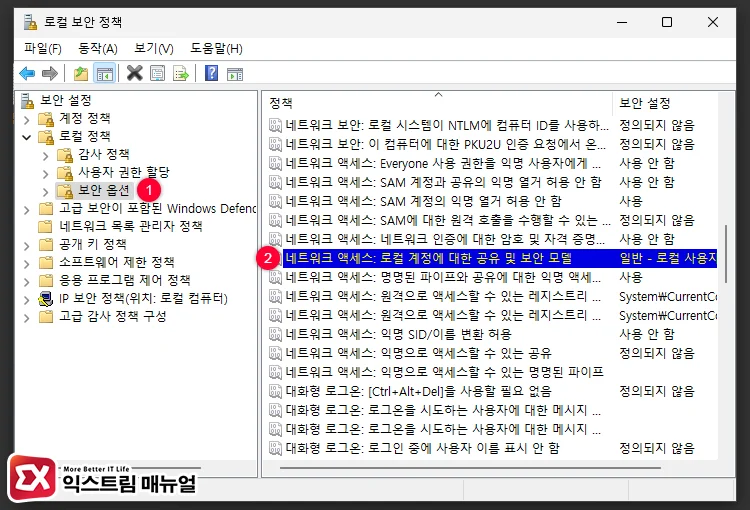Select 응용 프로그램 제어 정책 in tree
This screenshot has height=510, width=750.
124,280
